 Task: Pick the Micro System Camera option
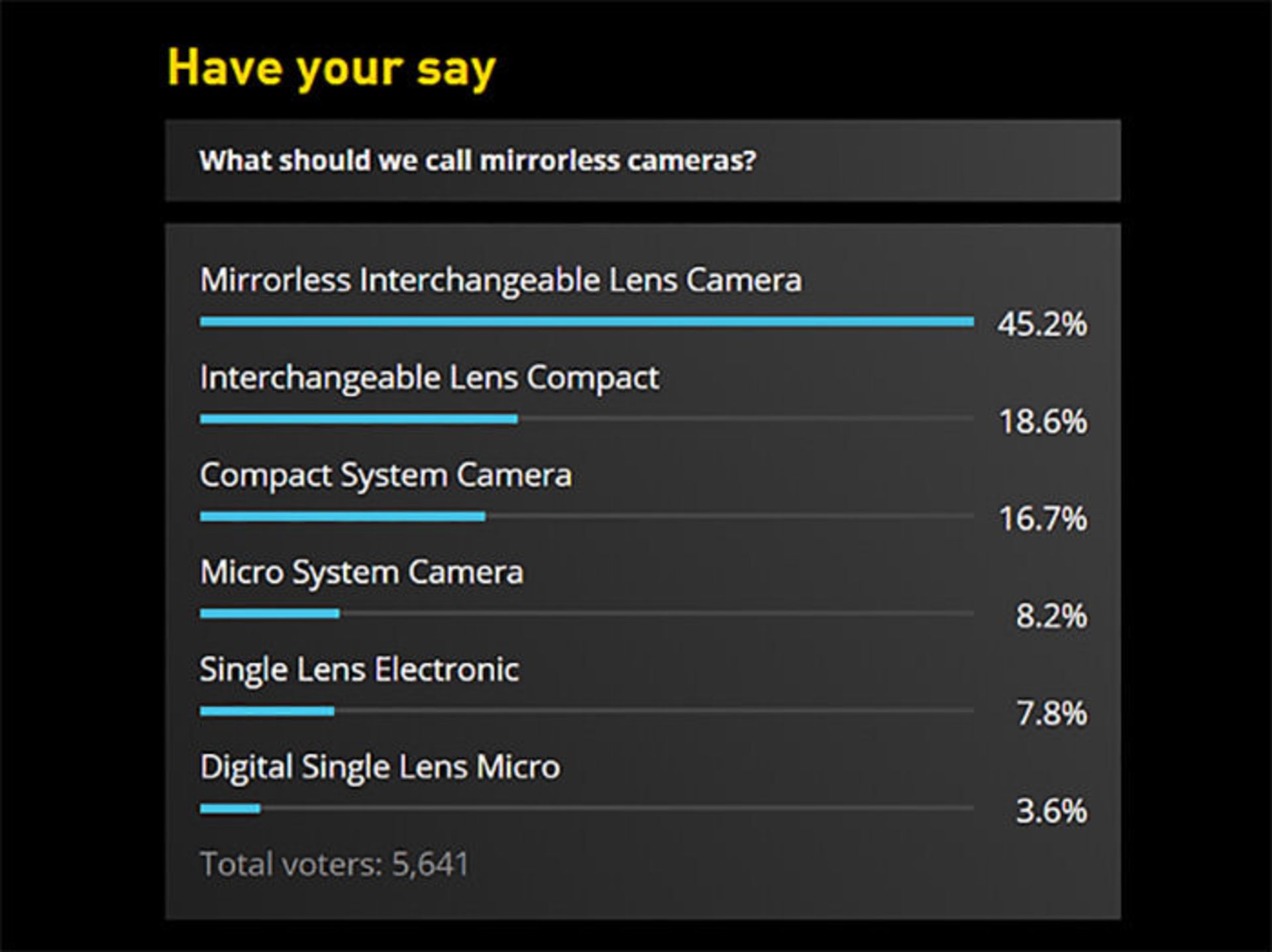pyautogui.click(x=362, y=572)
